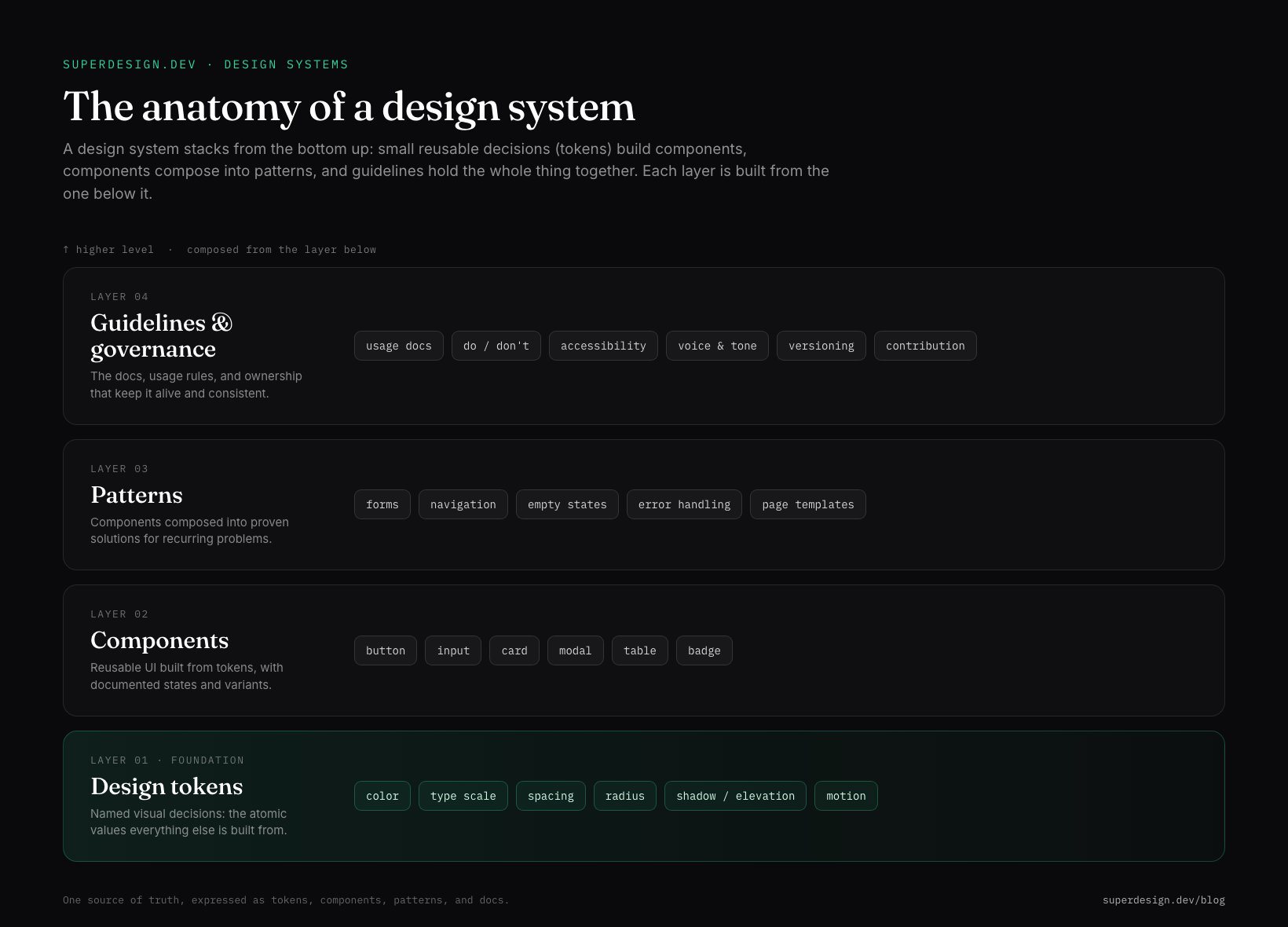This screenshot has width=1288, height=927.
Task: Select the 'input' component chip
Action: click(x=453, y=650)
